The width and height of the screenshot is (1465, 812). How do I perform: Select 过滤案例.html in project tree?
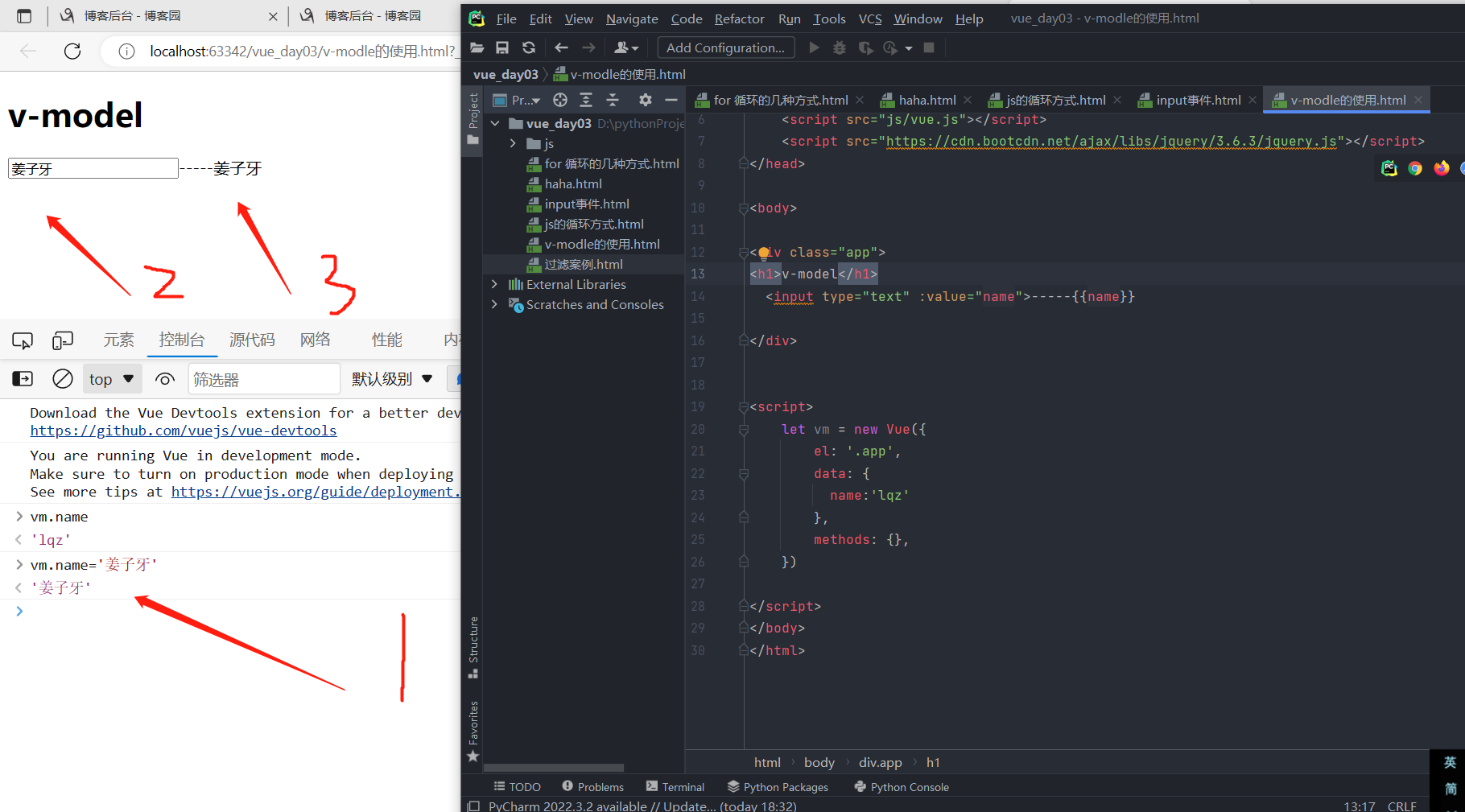click(x=584, y=264)
